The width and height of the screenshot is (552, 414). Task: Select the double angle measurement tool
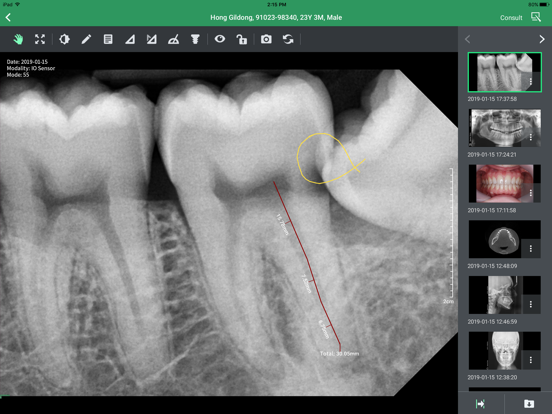pyautogui.click(x=151, y=39)
